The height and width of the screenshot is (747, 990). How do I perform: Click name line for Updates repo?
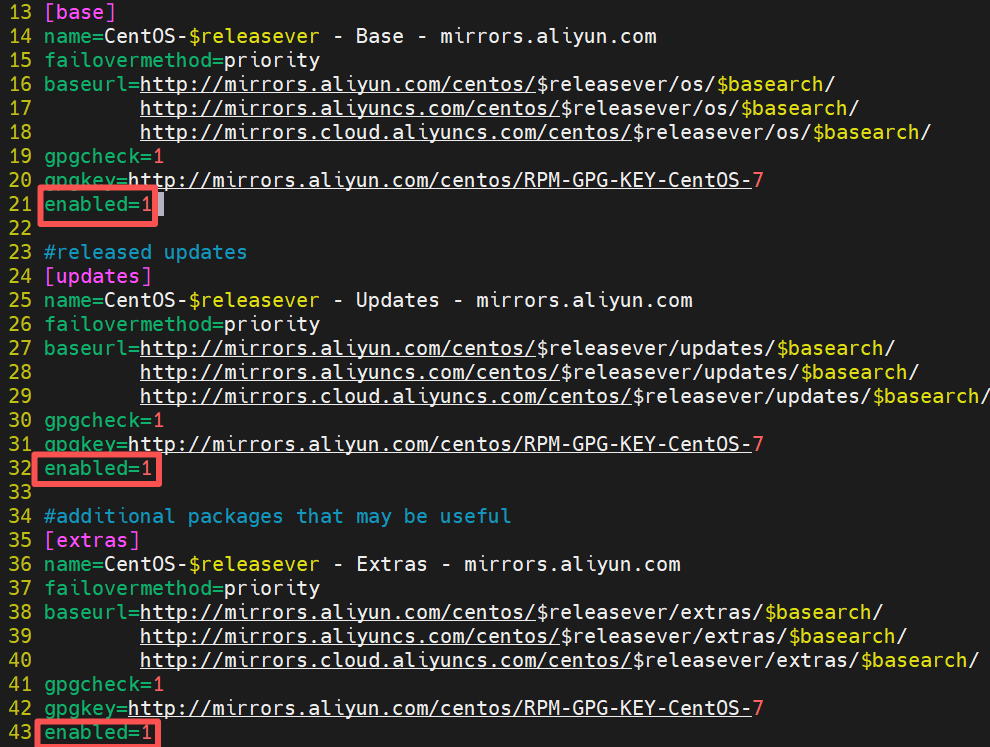pos(368,300)
